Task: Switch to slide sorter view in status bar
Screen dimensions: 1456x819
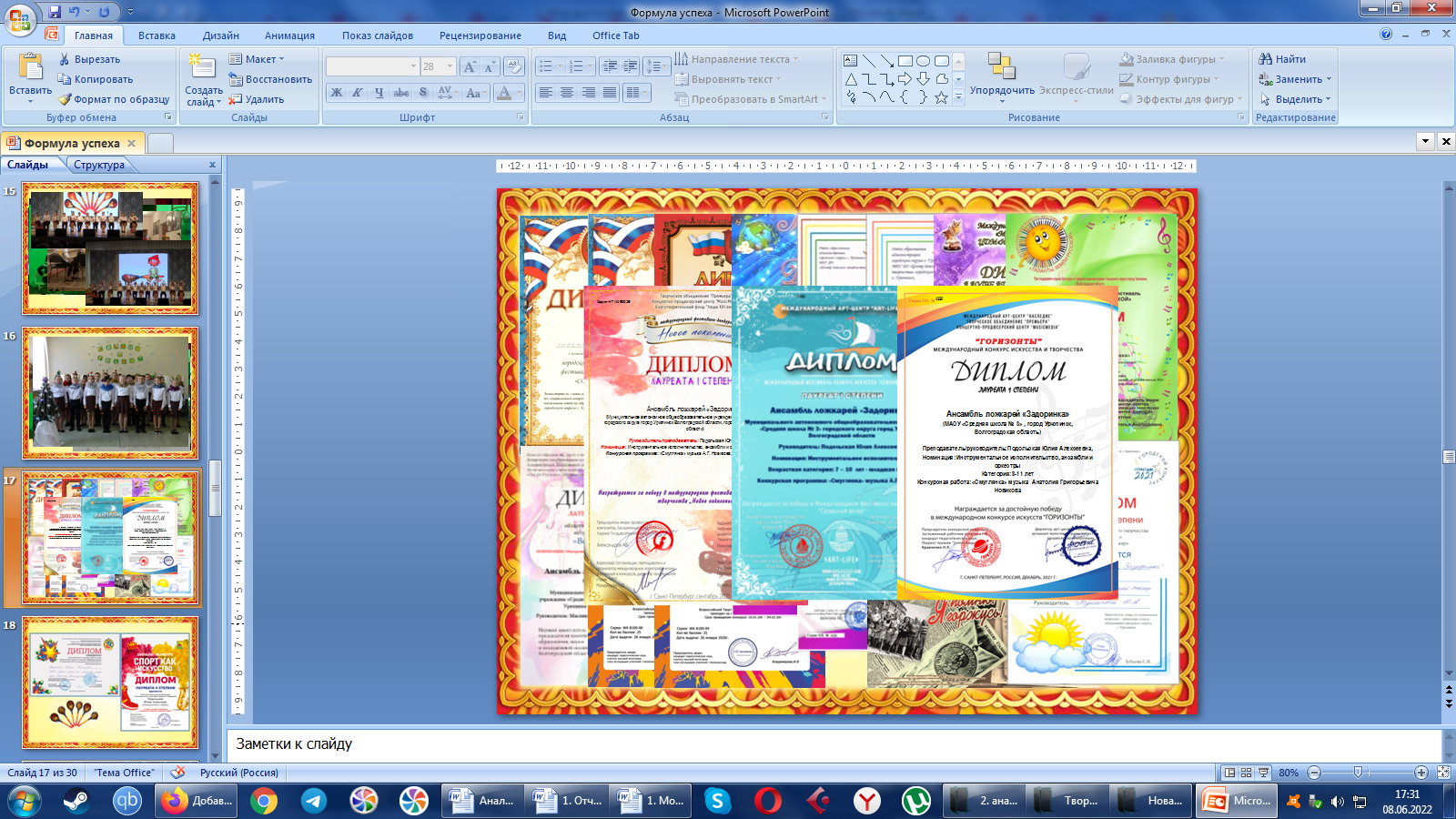Action: pos(1247,773)
